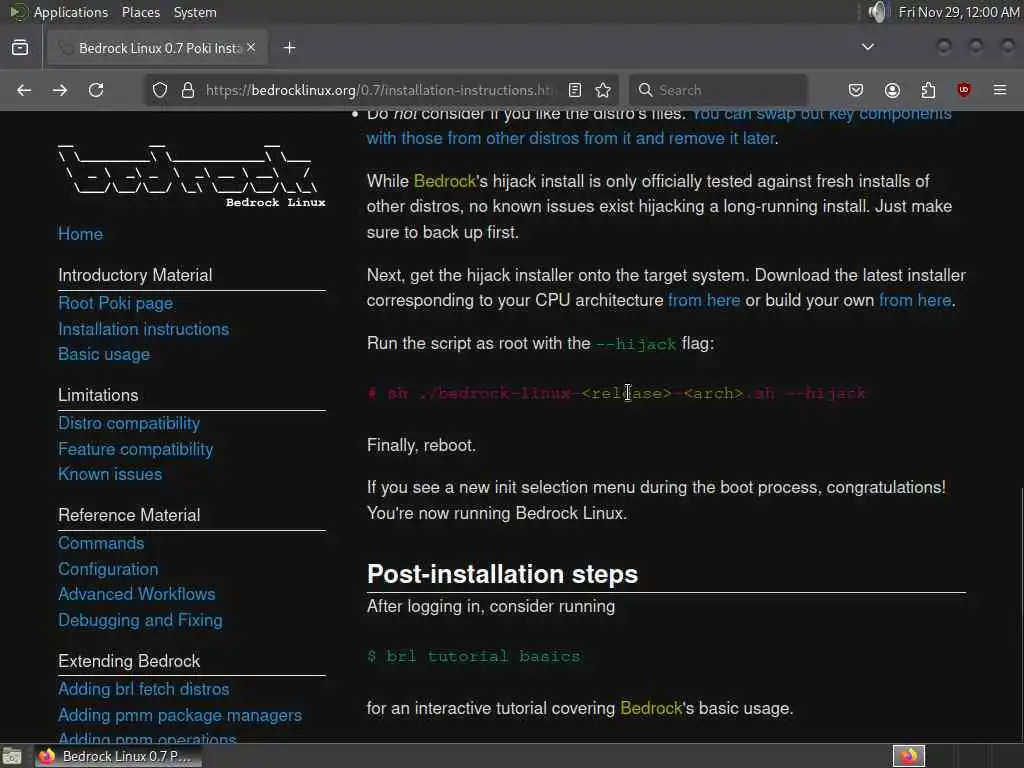This screenshot has height=768, width=1024.
Task: Click the workspace switcher Firefox thumbnail
Action: tap(909, 756)
